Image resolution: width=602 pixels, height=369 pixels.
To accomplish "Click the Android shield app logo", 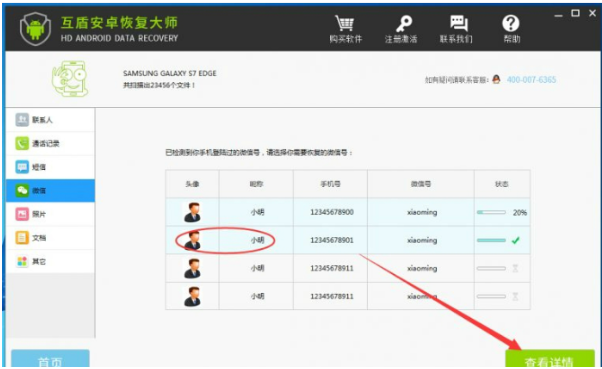I will [x=35, y=29].
